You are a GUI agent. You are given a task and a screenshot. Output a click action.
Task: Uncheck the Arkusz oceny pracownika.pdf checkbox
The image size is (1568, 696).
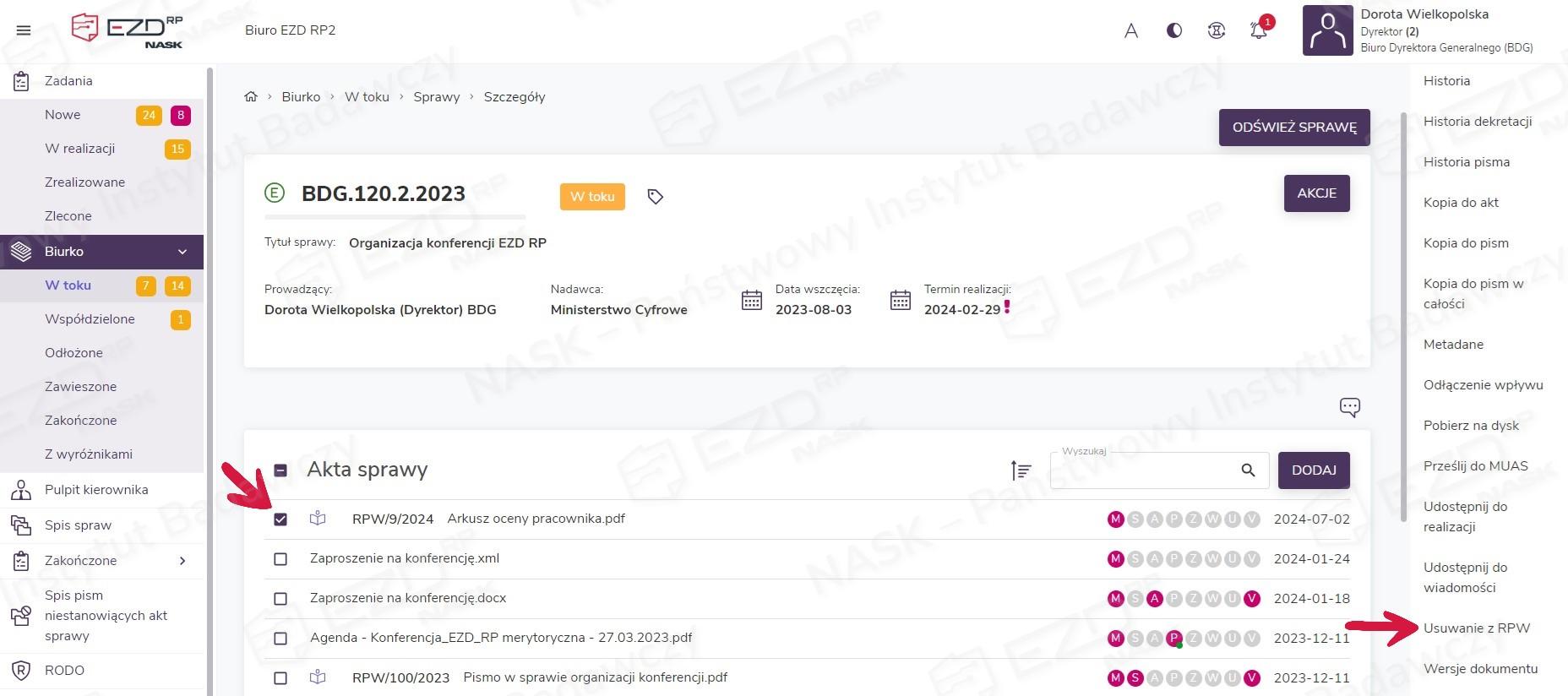pos(280,519)
